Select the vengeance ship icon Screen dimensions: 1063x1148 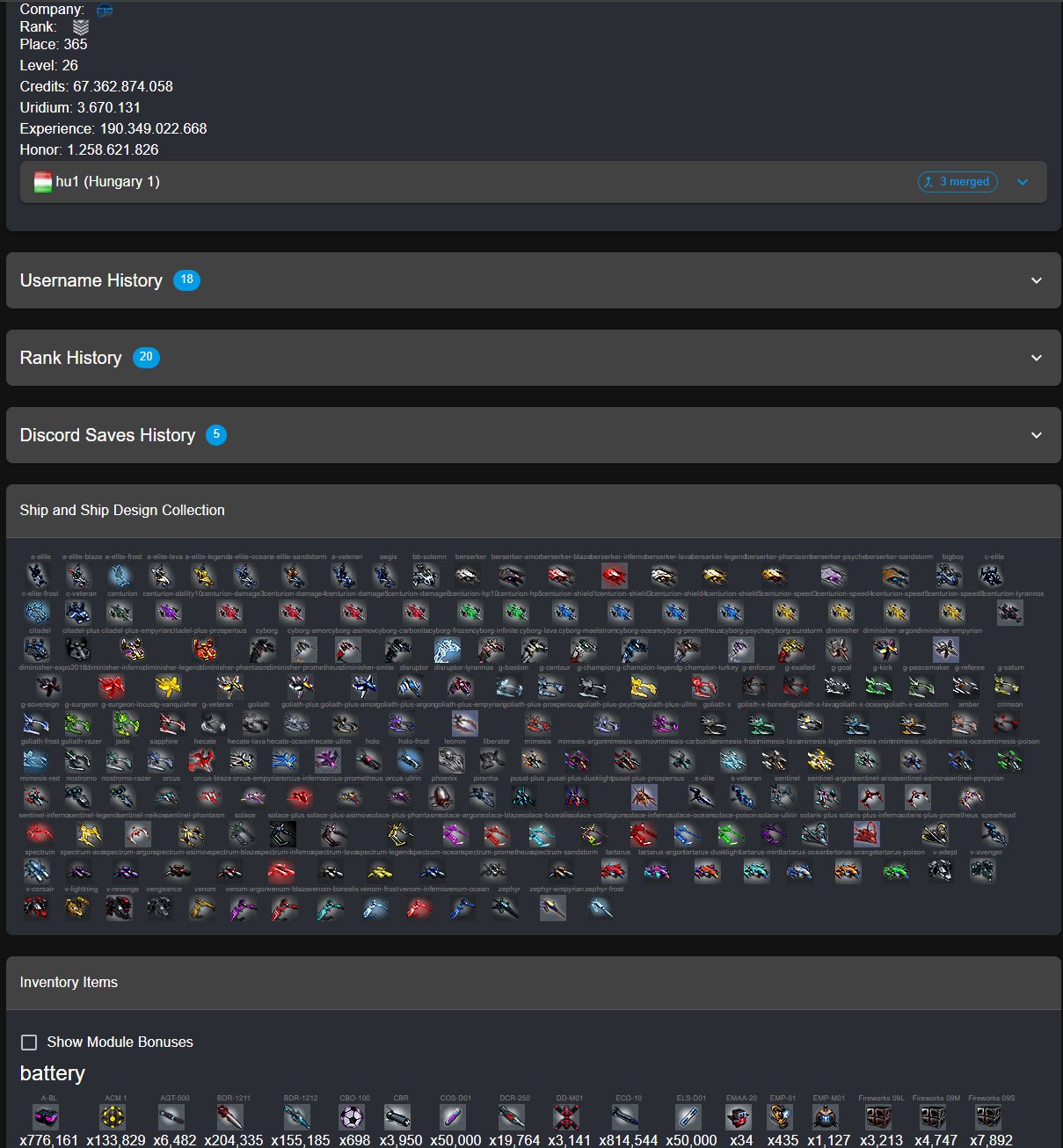tap(161, 908)
